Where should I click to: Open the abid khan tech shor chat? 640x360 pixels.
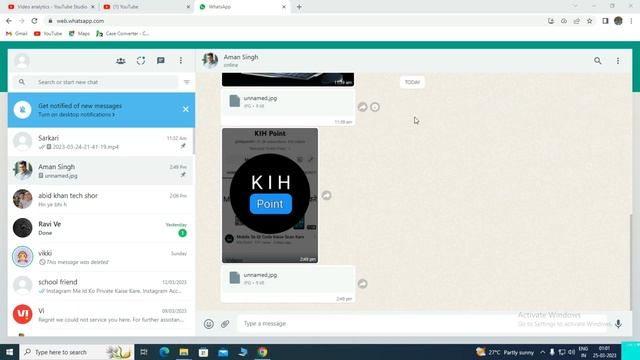101,200
